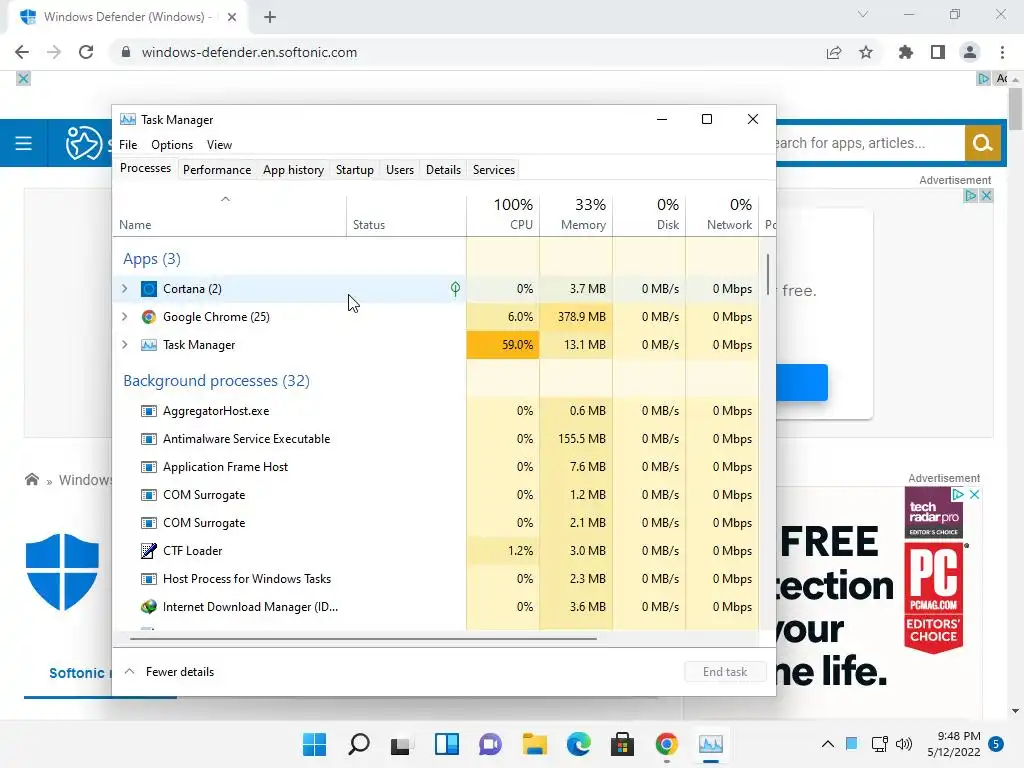Open Microsoft Store from taskbar

click(622, 744)
